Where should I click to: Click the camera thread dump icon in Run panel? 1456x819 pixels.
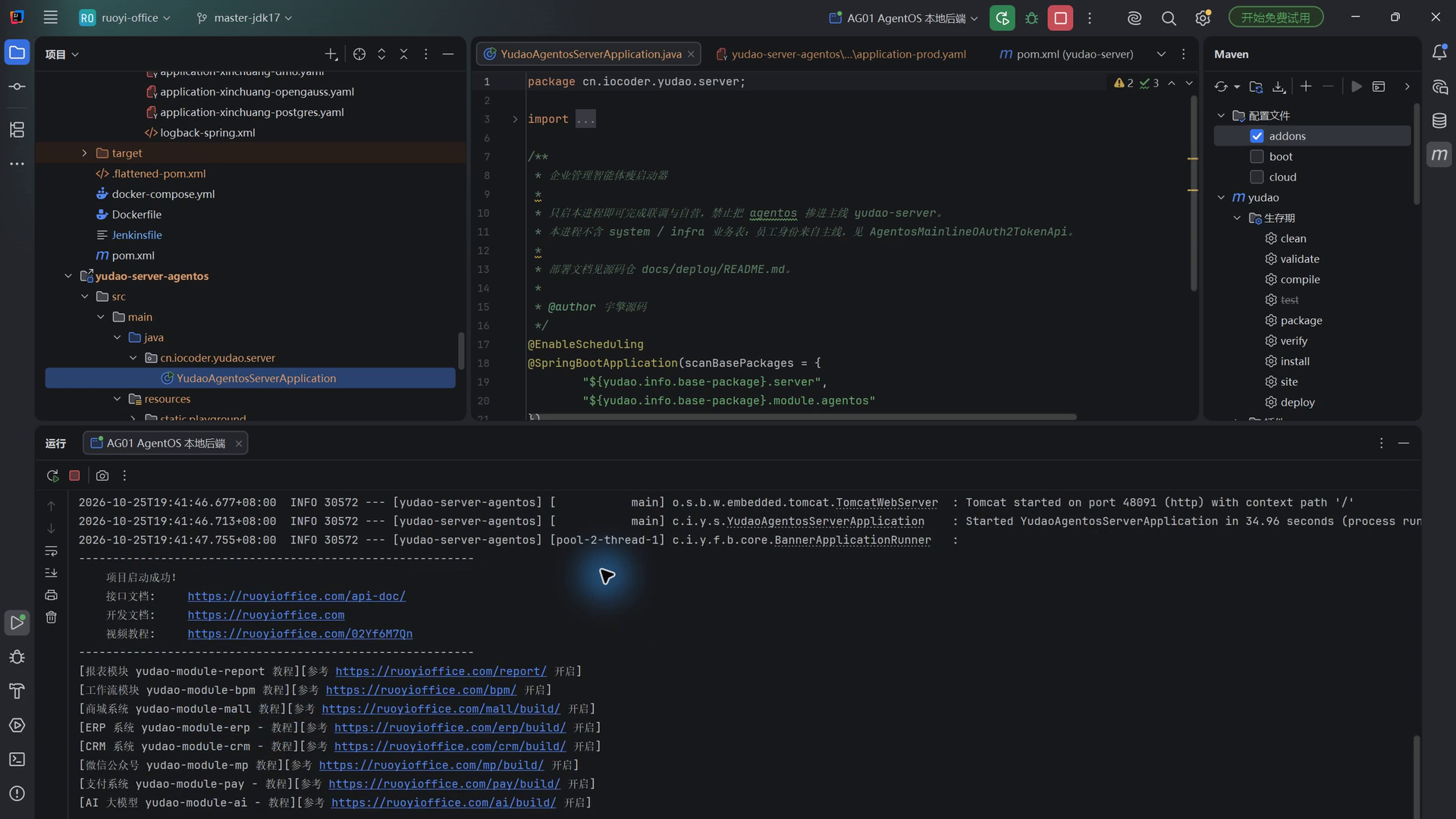[102, 475]
